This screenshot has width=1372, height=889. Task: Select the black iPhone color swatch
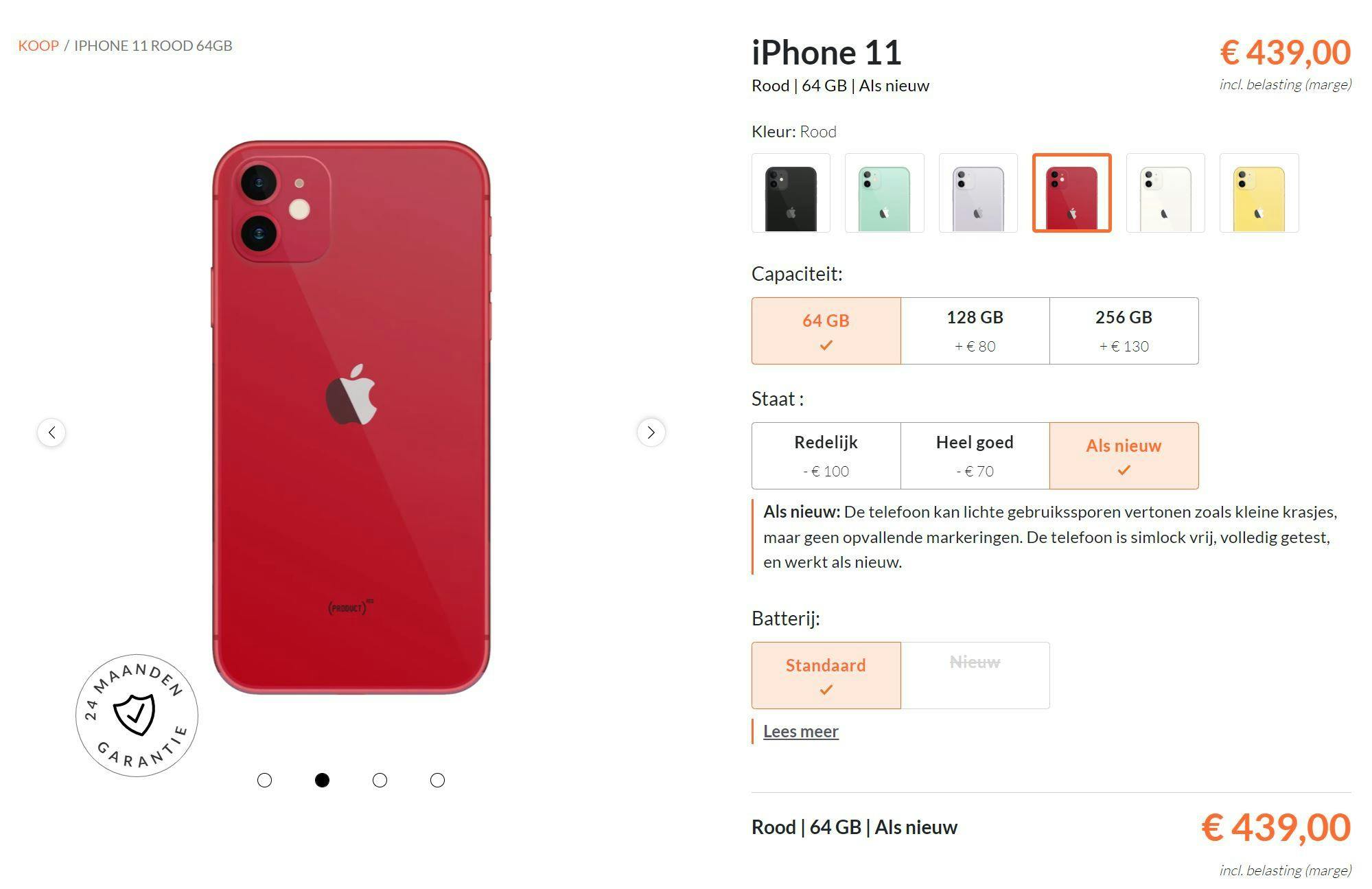[791, 193]
